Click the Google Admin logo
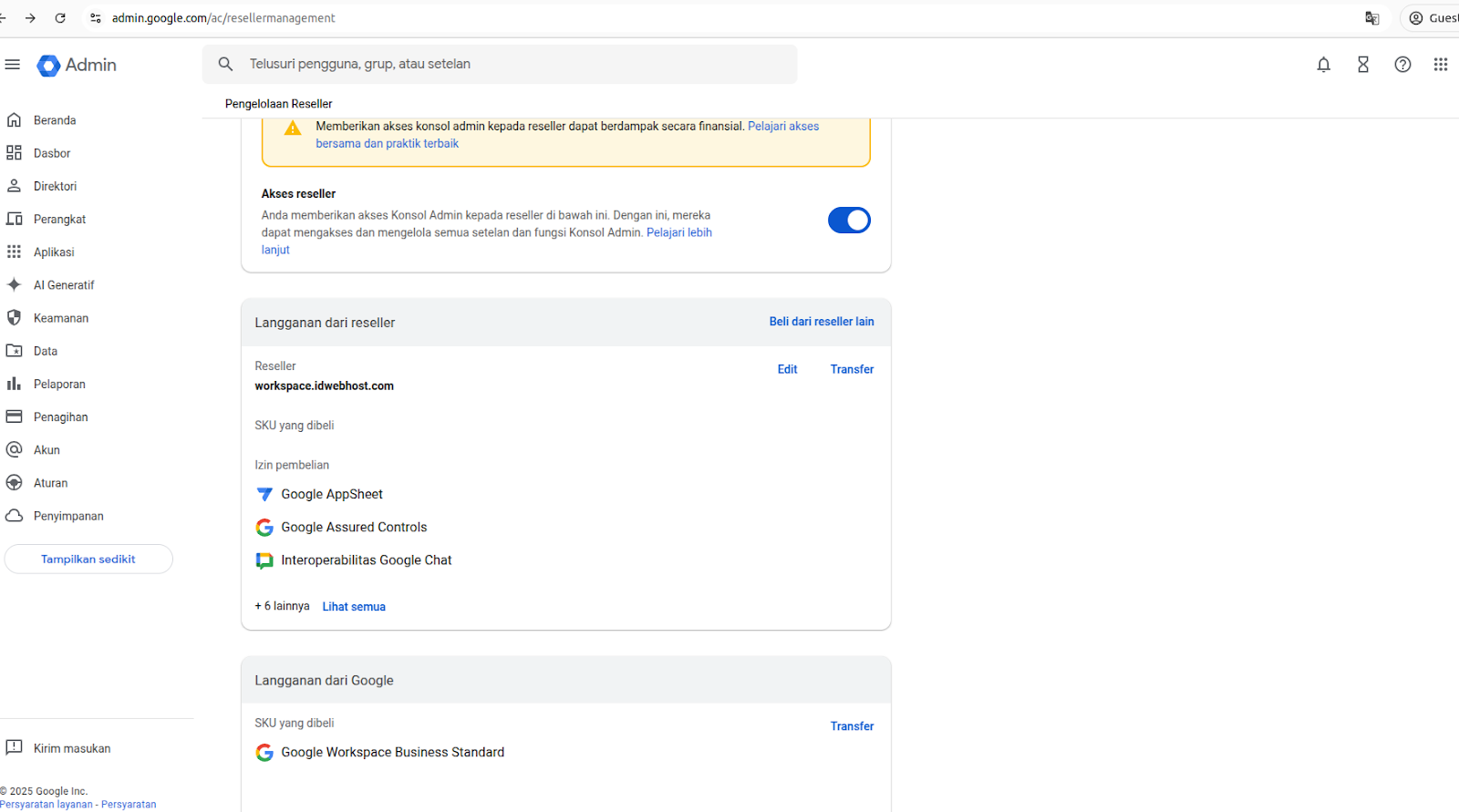 (77, 65)
